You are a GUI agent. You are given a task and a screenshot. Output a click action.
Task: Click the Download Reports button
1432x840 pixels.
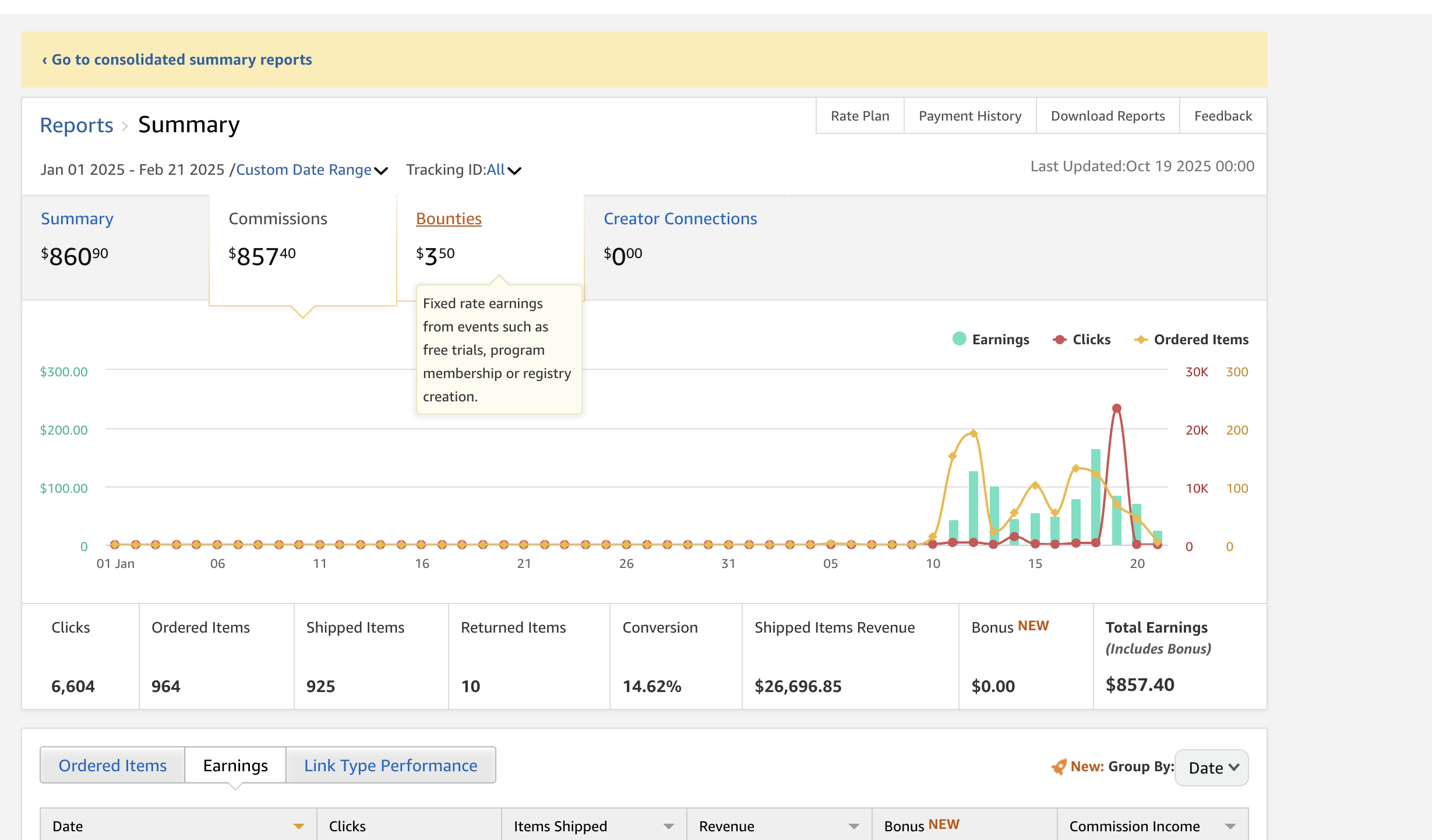1107,116
